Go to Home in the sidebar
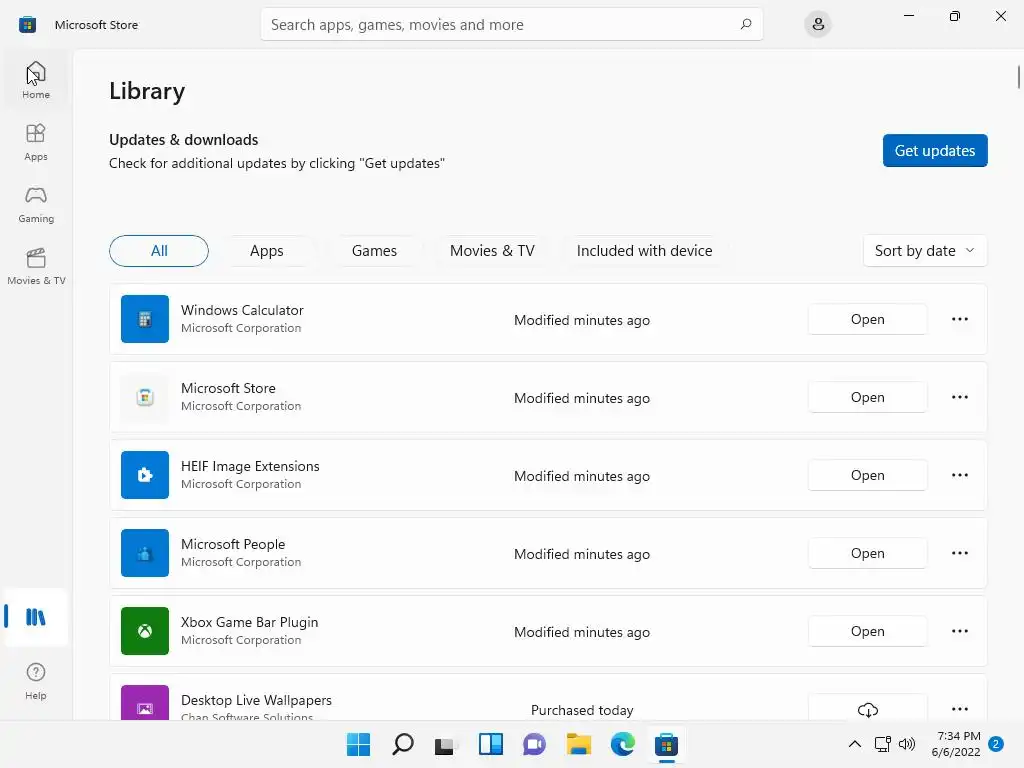 tap(36, 80)
